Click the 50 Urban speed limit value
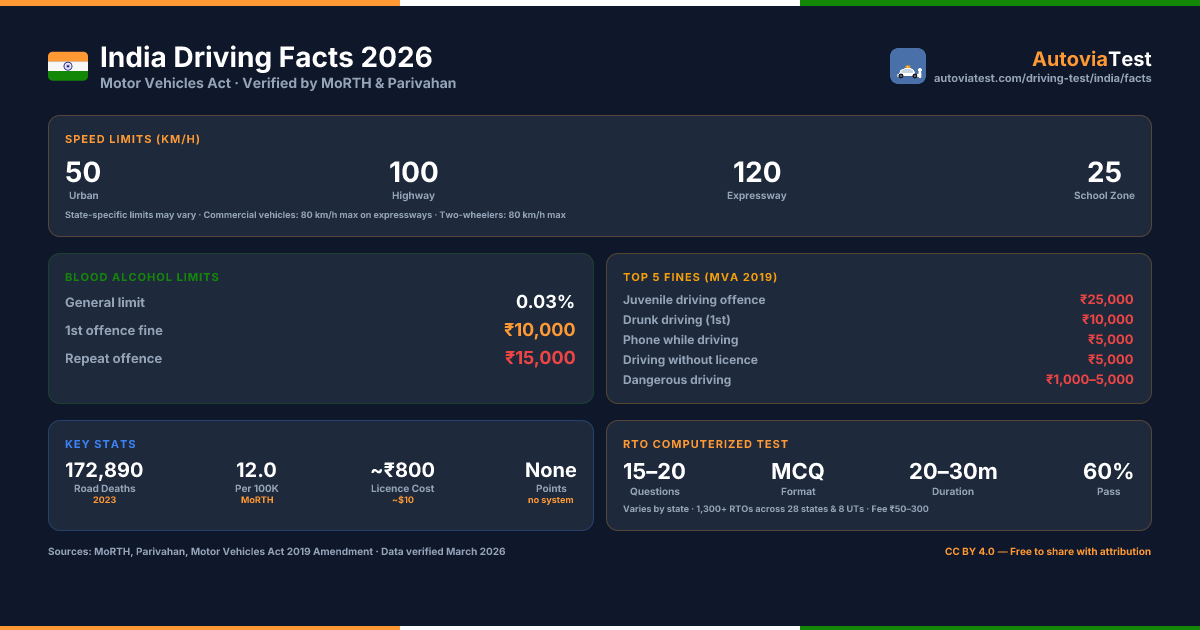Viewport: 1200px width, 630px height. (83, 172)
